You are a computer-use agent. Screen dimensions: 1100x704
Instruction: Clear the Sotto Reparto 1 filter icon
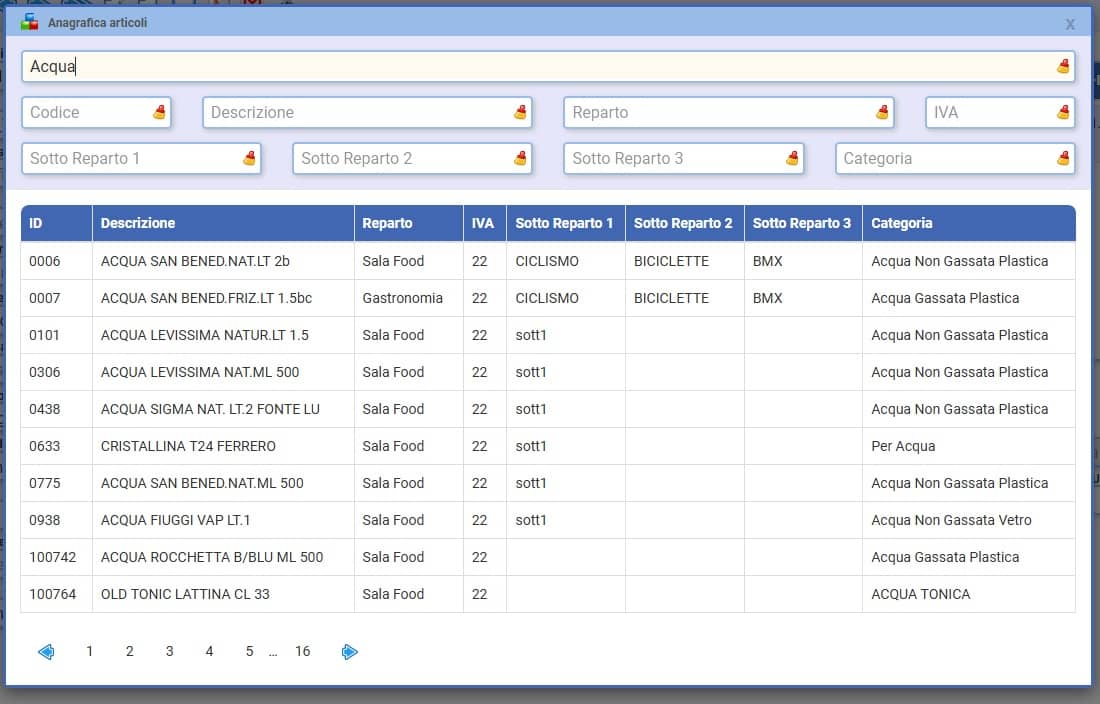pyautogui.click(x=249, y=158)
